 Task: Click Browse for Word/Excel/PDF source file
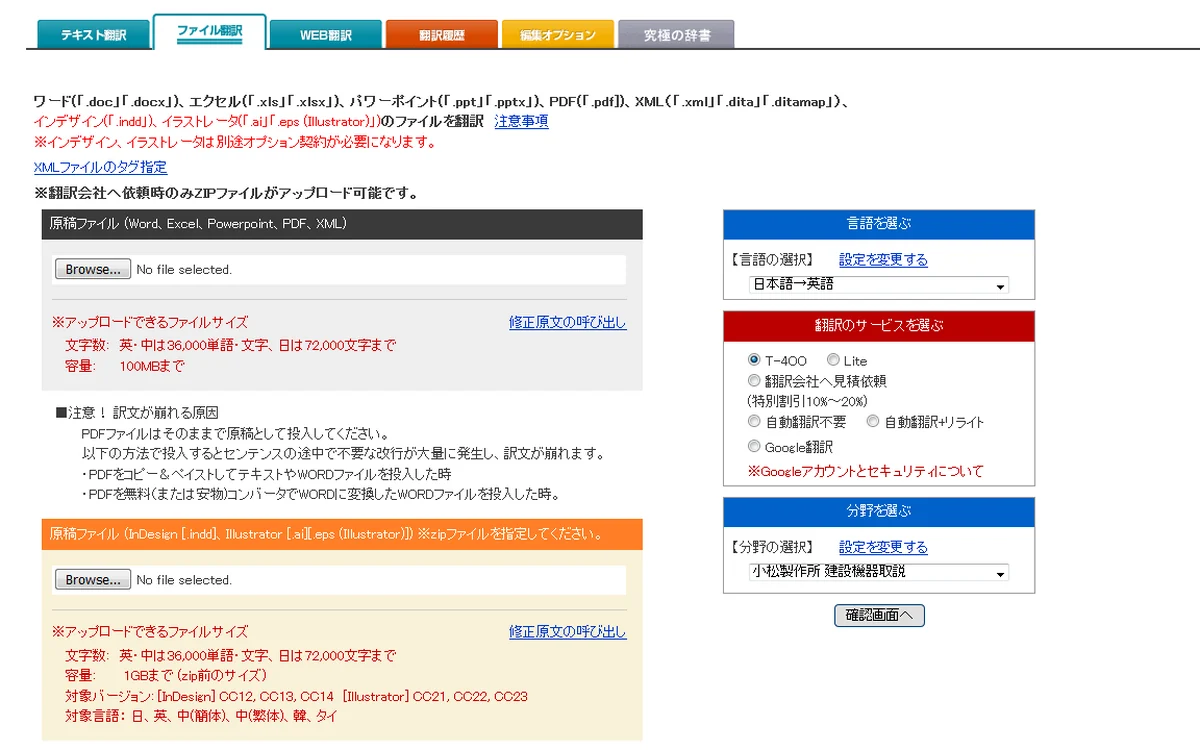click(92, 269)
